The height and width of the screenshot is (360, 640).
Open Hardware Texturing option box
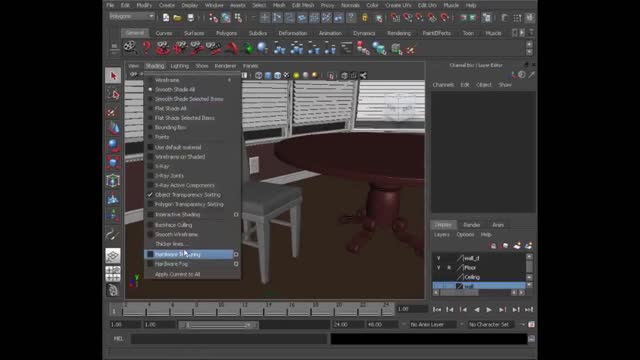click(x=236, y=254)
